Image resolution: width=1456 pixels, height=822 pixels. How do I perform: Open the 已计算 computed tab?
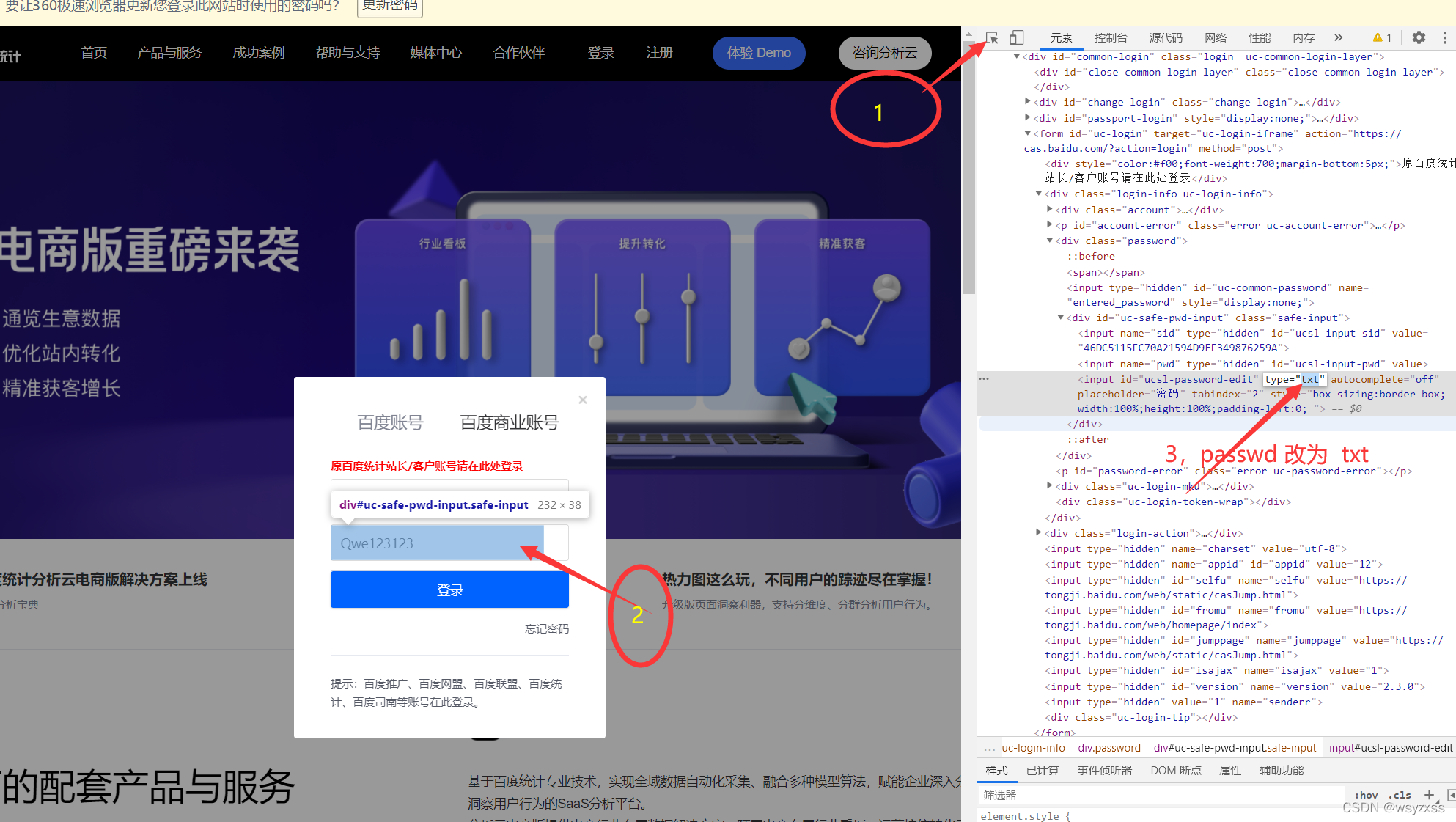coord(1042,770)
